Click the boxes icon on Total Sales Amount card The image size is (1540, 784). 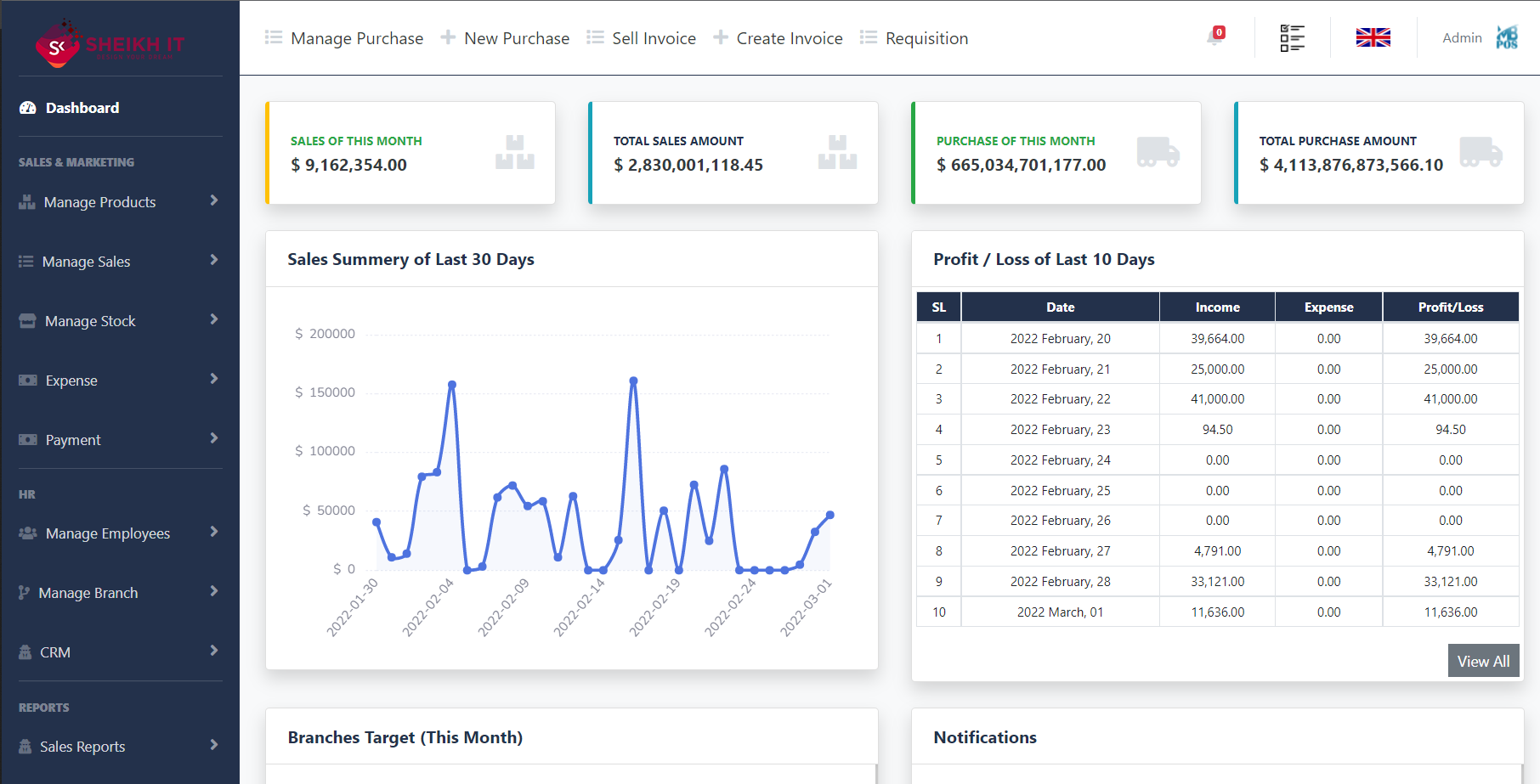[x=839, y=153]
